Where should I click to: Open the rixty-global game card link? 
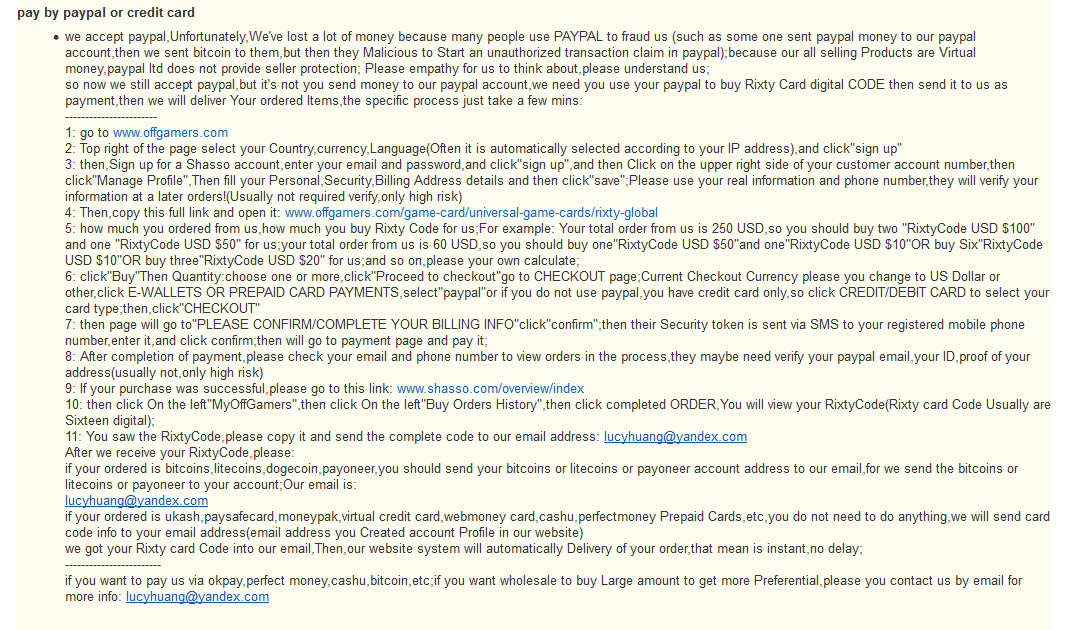pyautogui.click(x=471, y=213)
